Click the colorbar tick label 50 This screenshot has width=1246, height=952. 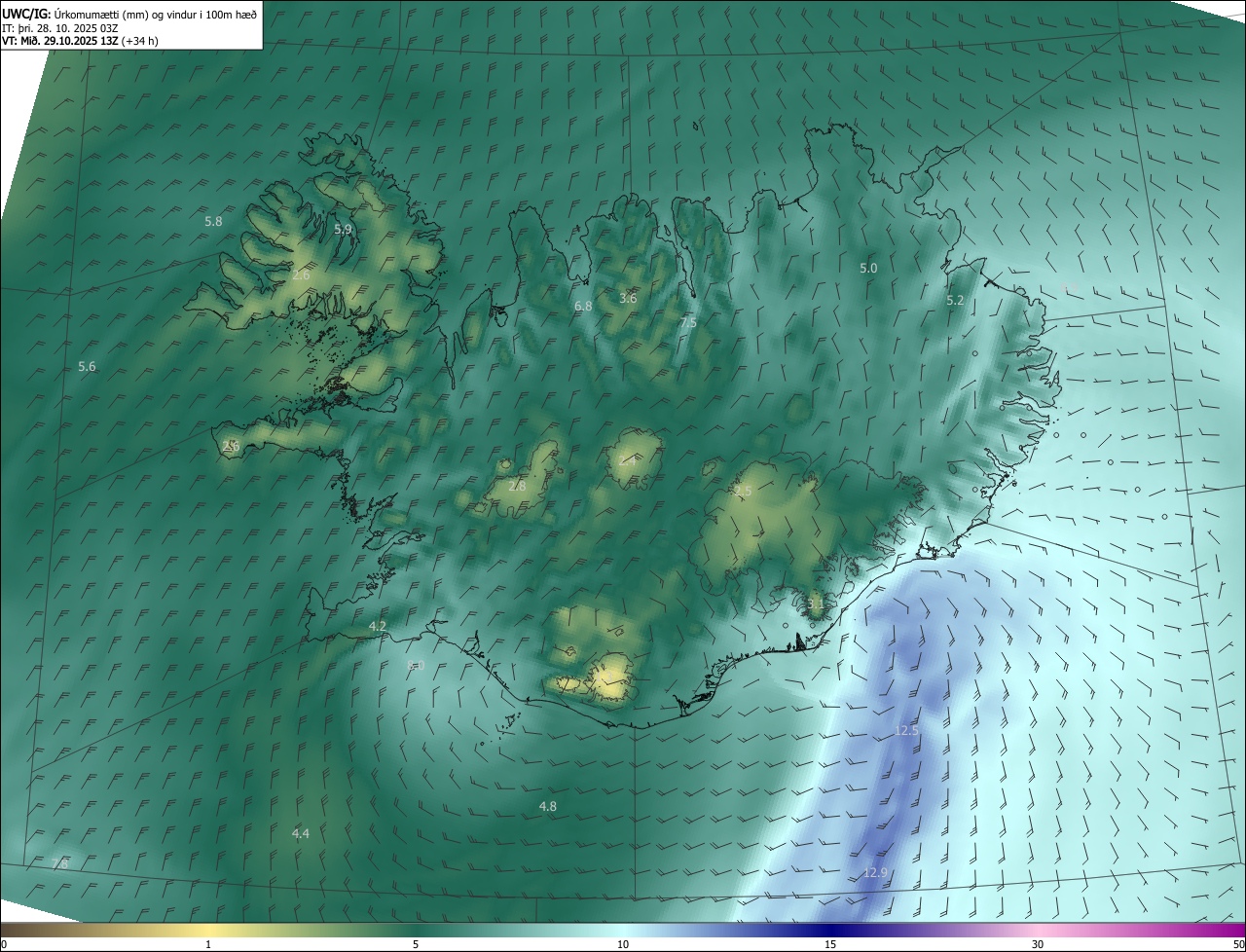click(x=1238, y=944)
